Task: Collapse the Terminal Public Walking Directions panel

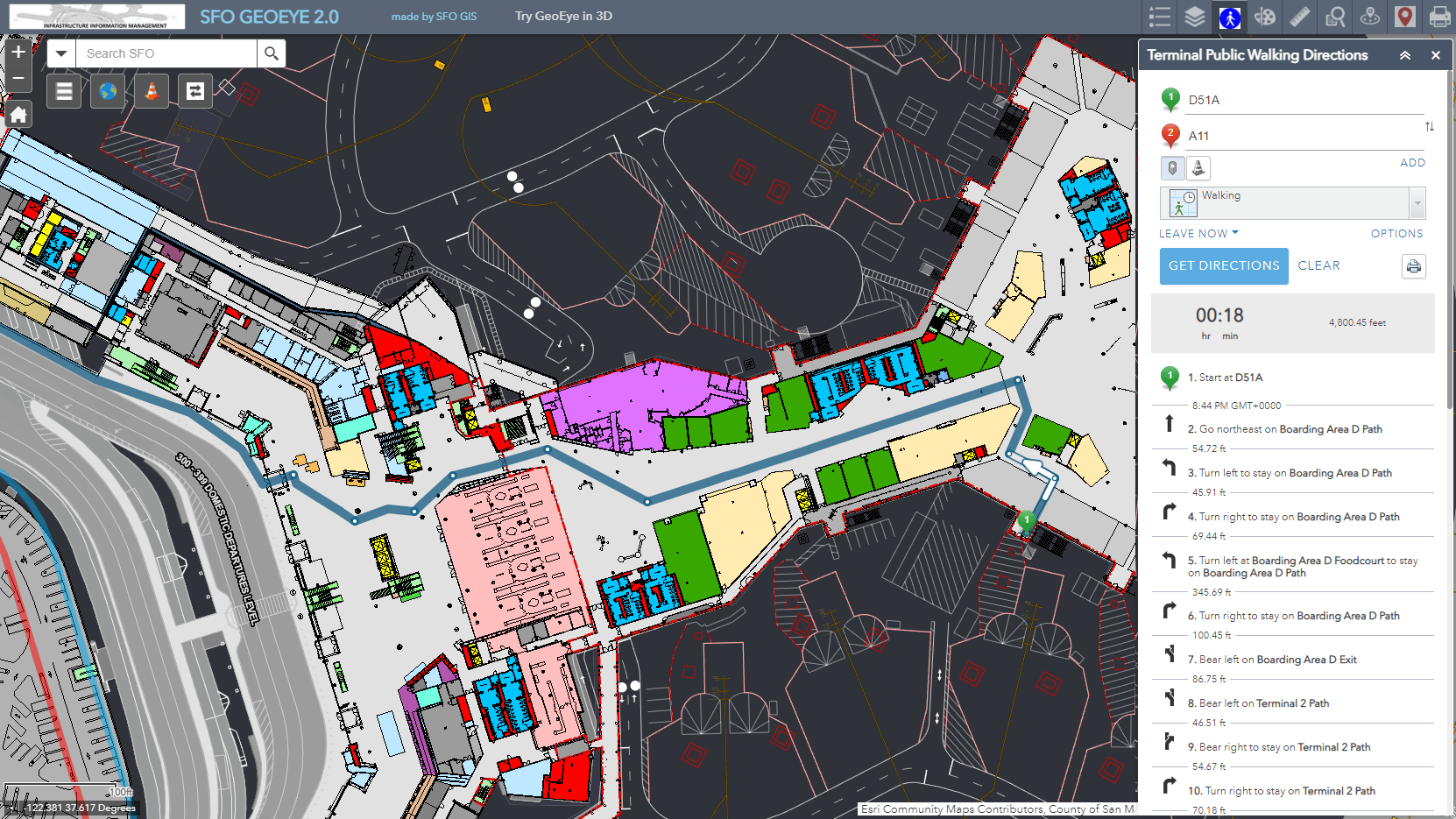Action: (x=1405, y=55)
